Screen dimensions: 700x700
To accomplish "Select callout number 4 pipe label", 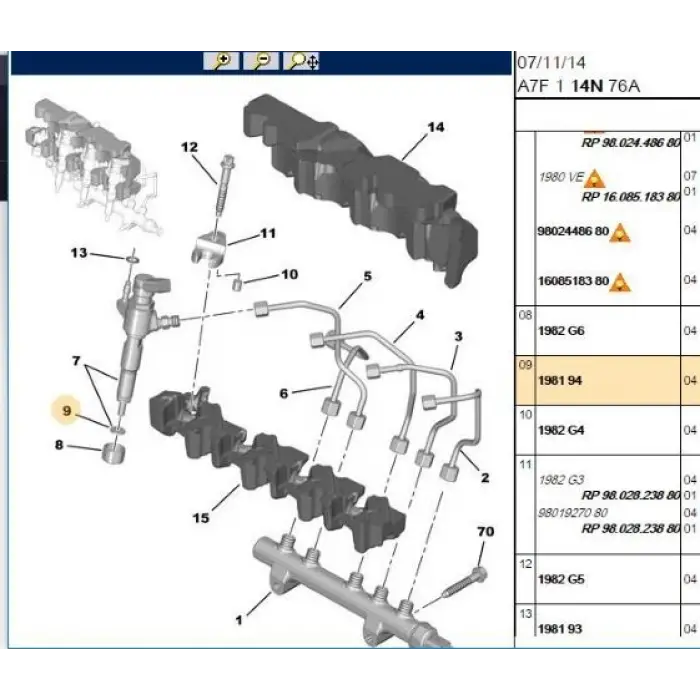I will (x=420, y=315).
